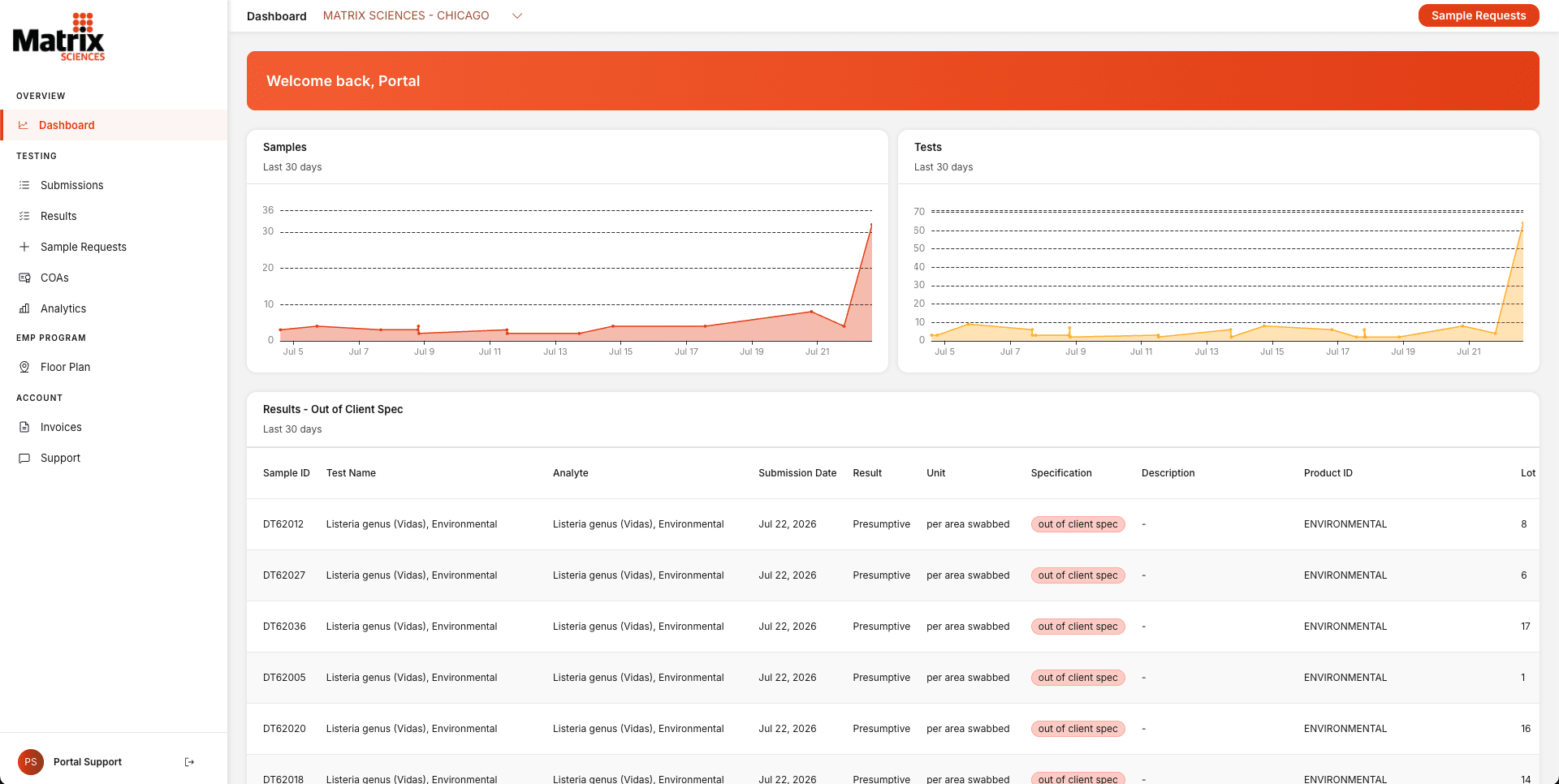Click the Submission Date column header
The image size is (1559, 784).
click(x=797, y=473)
